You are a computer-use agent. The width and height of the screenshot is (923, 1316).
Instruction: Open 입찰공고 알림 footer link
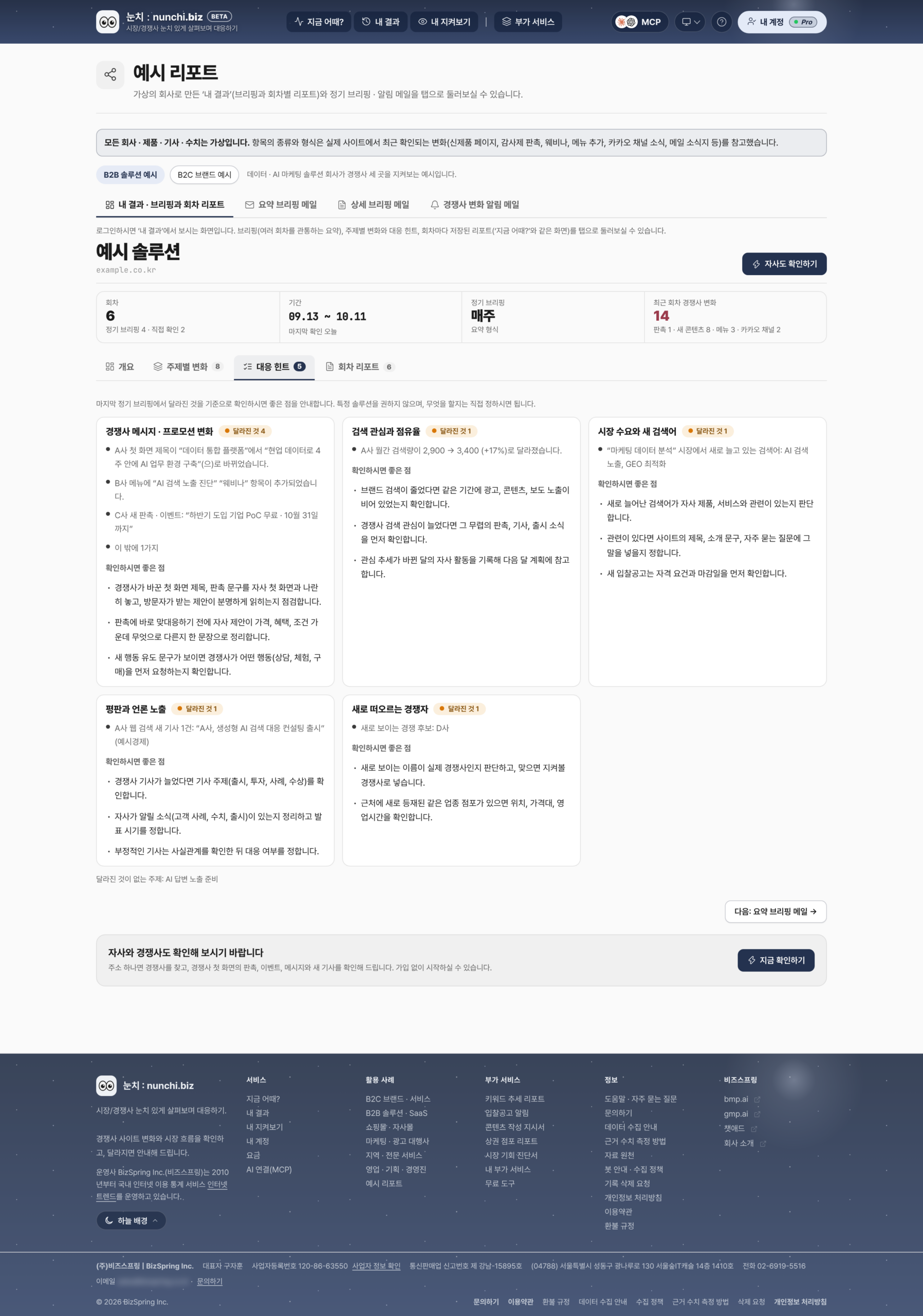tap(507, 1113)
